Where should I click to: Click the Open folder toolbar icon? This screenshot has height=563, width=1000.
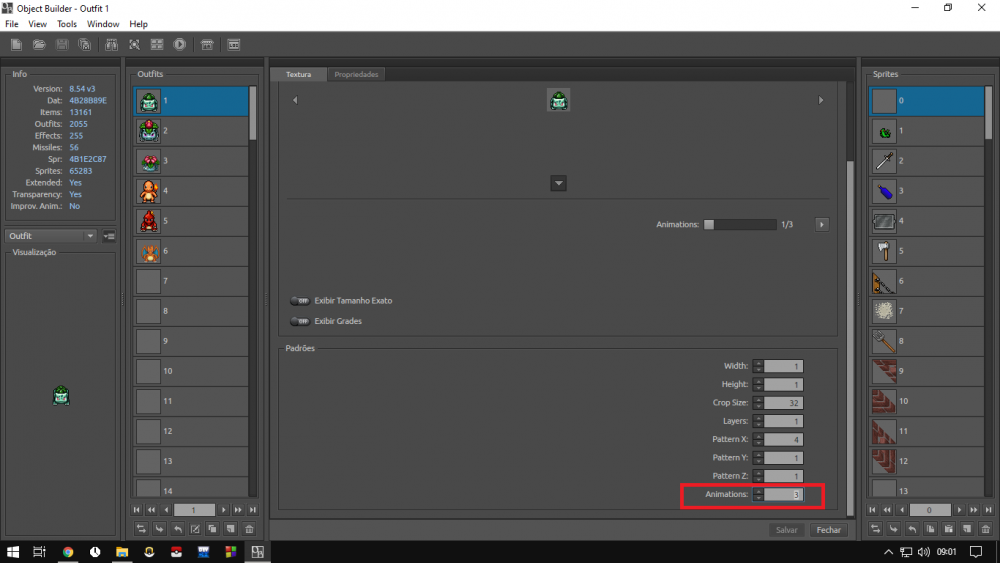tap(39, 45)
